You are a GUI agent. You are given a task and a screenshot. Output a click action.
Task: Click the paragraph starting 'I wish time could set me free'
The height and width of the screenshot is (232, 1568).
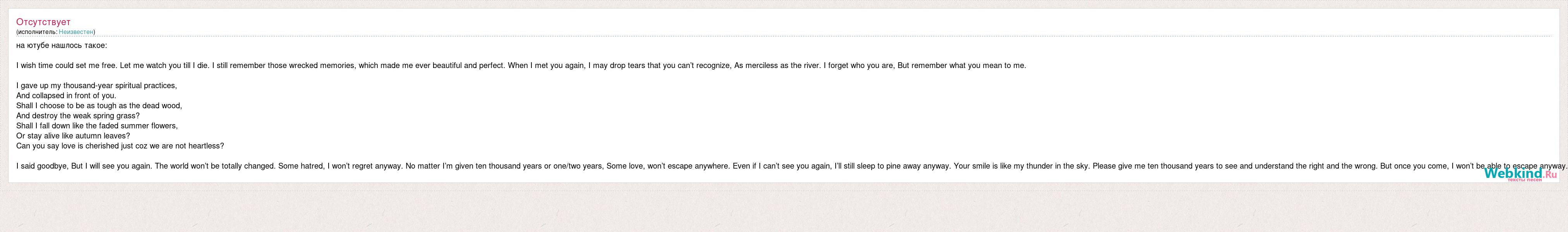coord(521,66)
